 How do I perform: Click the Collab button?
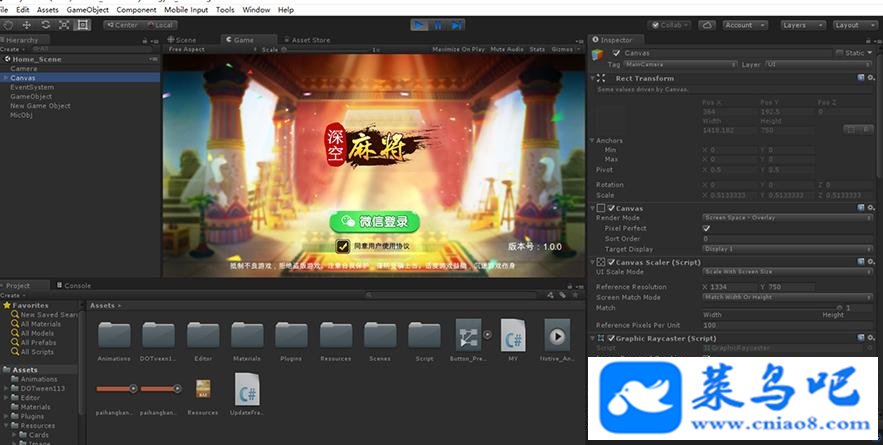point(669,25)
